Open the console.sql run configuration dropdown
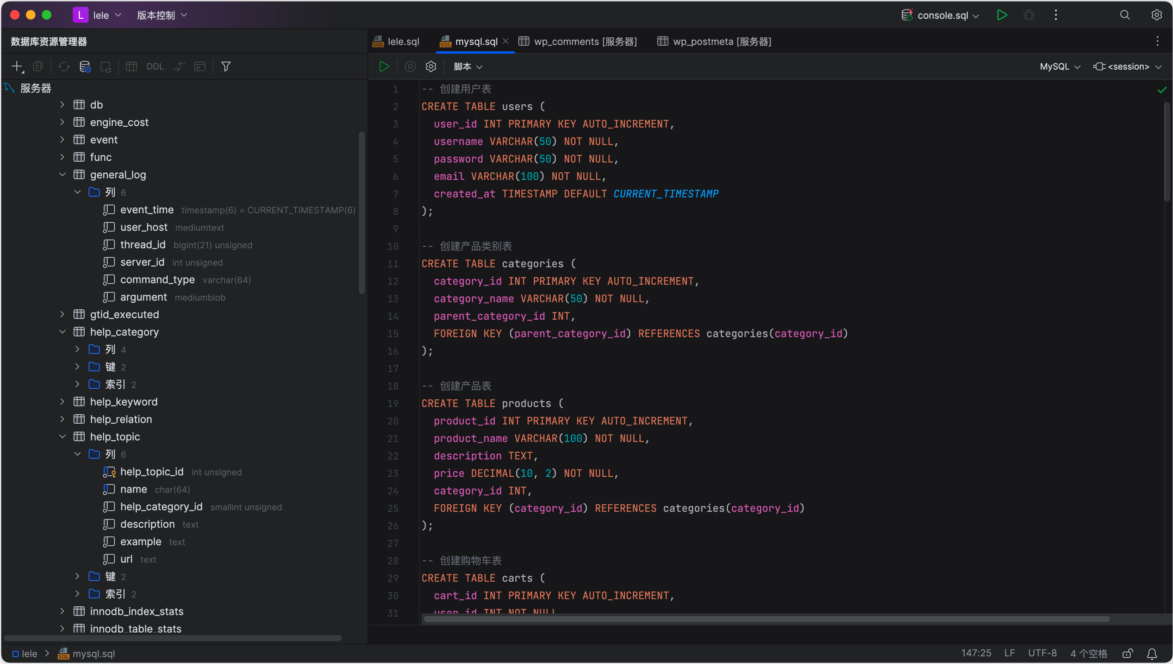This screenshot has width=1173, height=664. (x=940, y=15)
